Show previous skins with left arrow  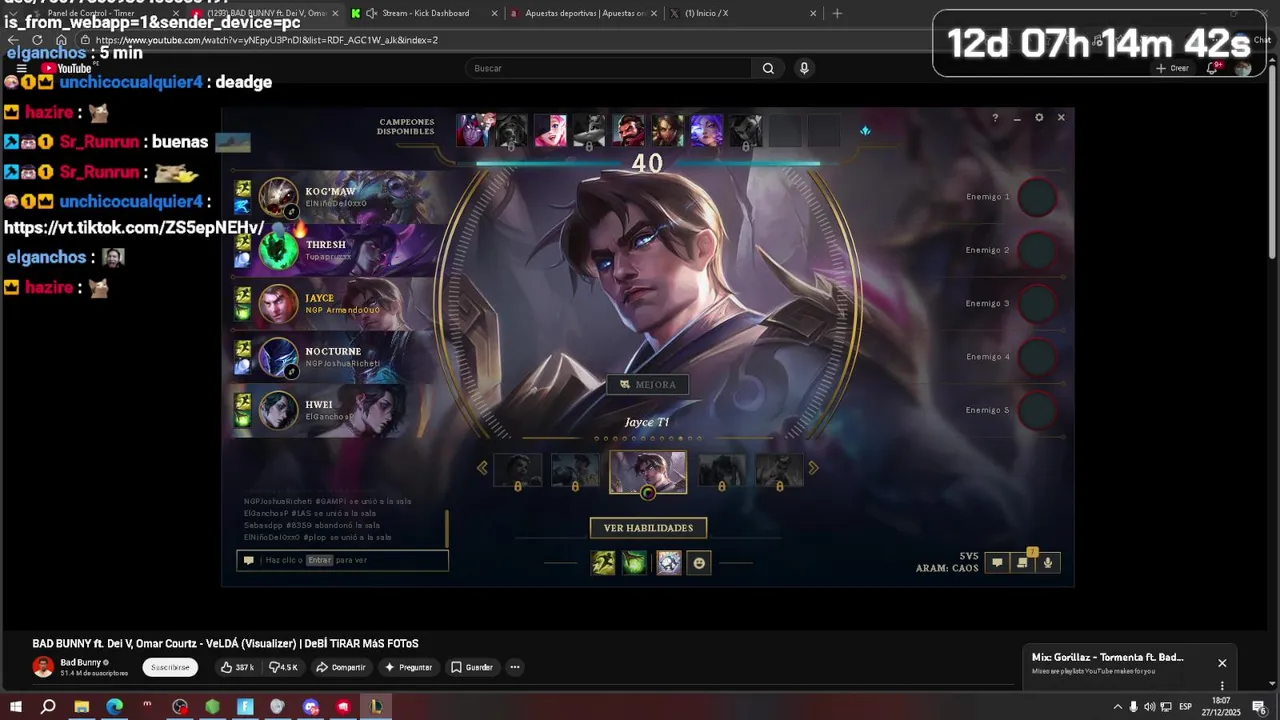[x=482, y=468]
